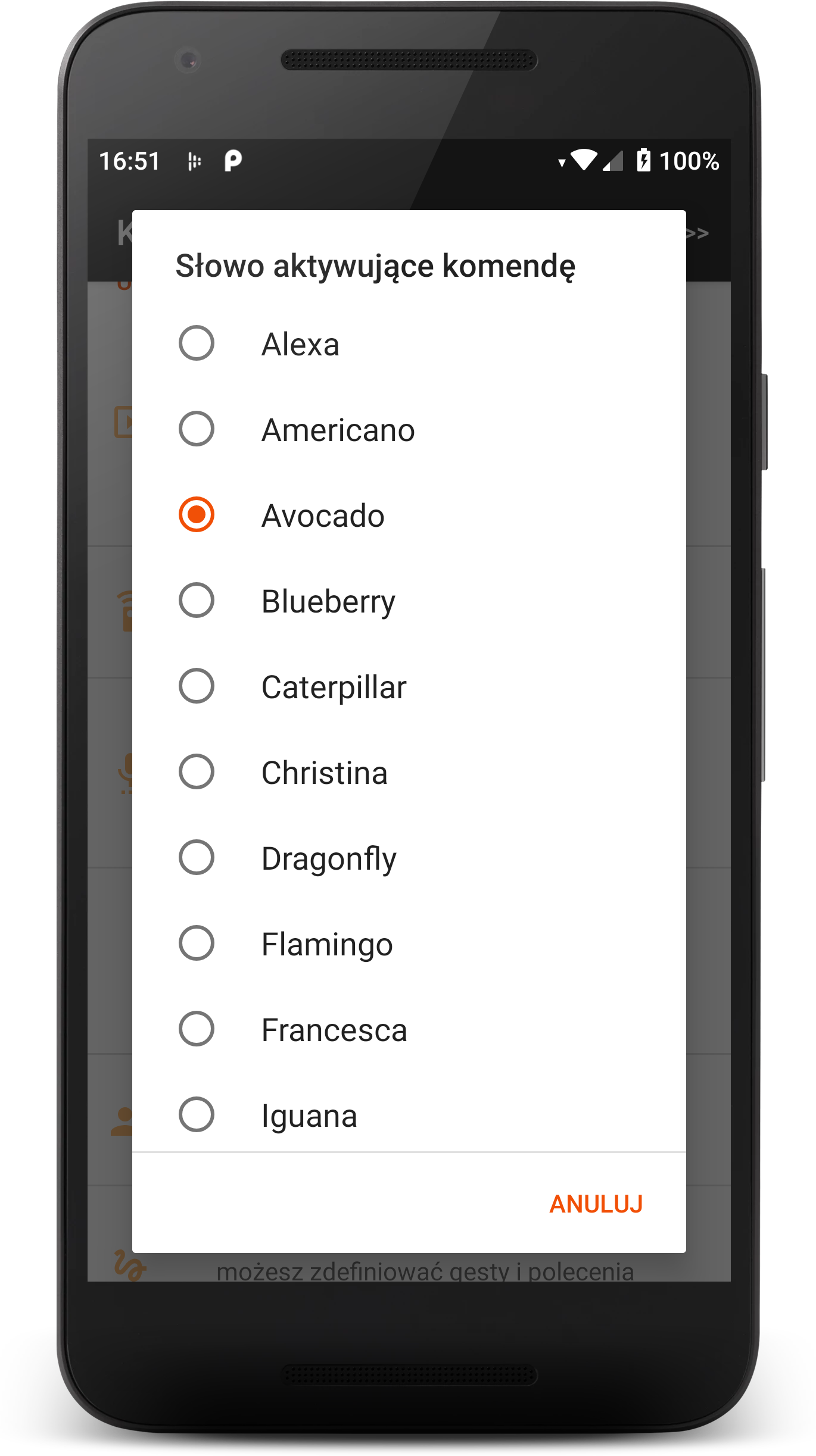816x1456 pixels.
Task: Pick the Flamingo radio button
Action: click(x=197, y=943)
